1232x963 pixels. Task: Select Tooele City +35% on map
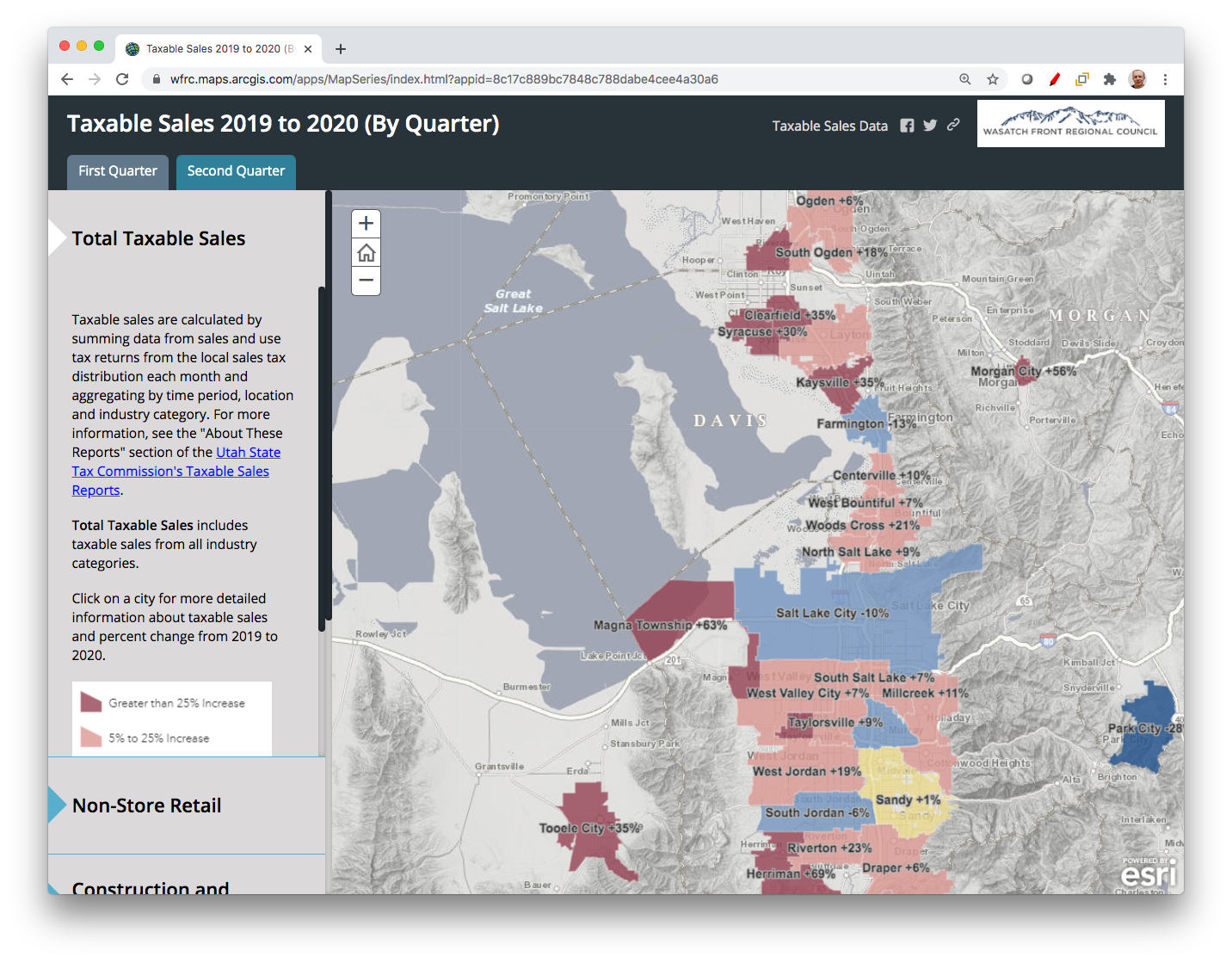589,828
